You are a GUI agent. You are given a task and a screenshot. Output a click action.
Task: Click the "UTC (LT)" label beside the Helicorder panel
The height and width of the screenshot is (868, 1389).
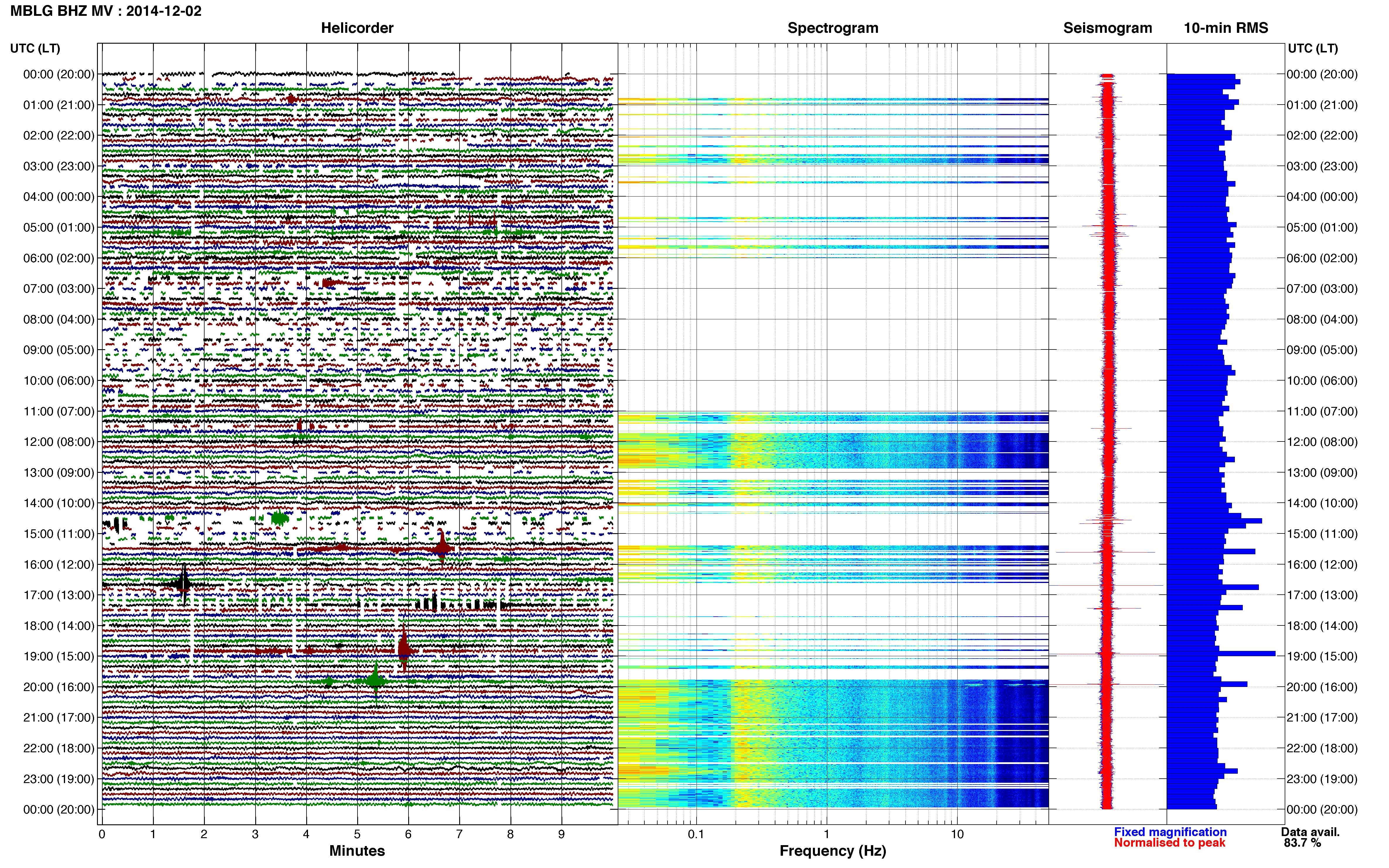(35, 48)
